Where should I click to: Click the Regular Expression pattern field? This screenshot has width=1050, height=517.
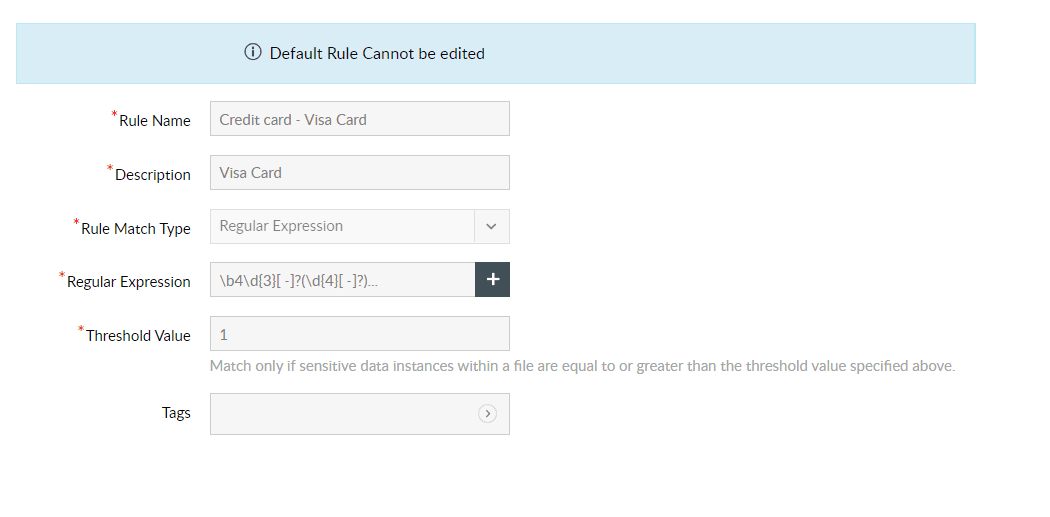point(341,280)
